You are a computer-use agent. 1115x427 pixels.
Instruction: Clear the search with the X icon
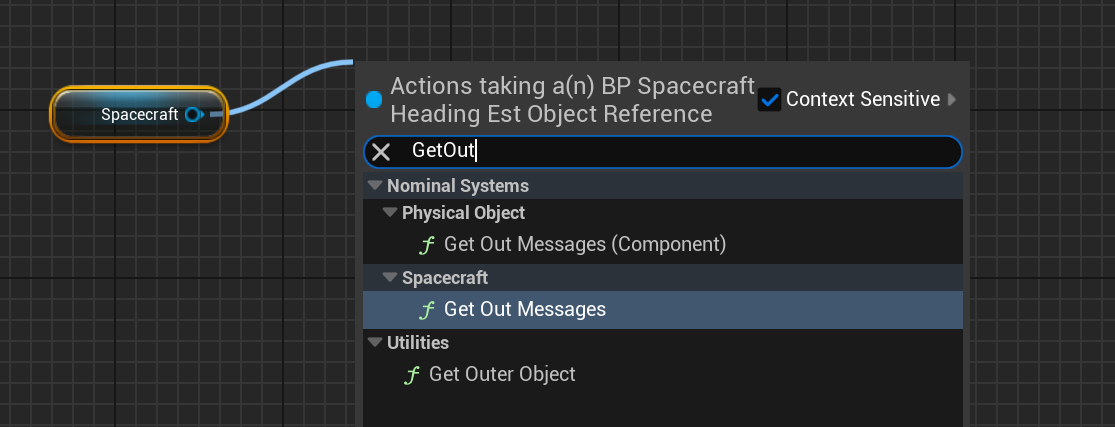381,152
